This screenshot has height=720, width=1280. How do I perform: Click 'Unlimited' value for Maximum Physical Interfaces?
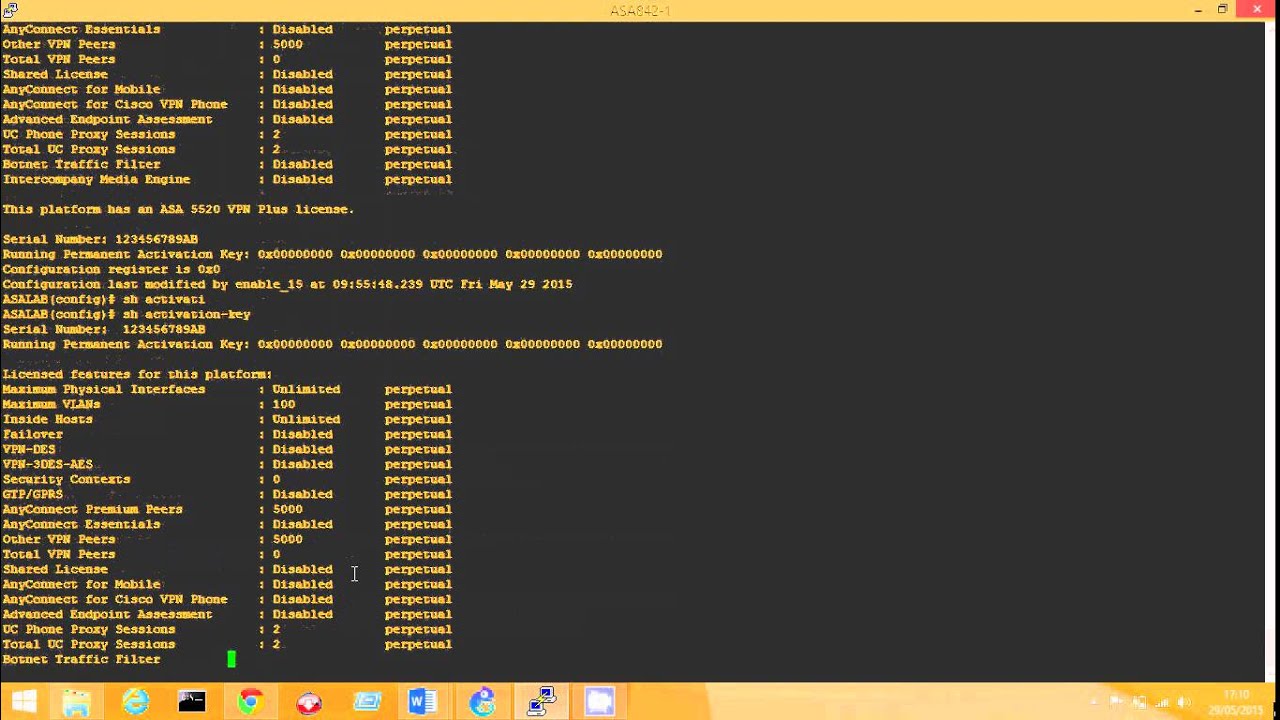[306, 389]
